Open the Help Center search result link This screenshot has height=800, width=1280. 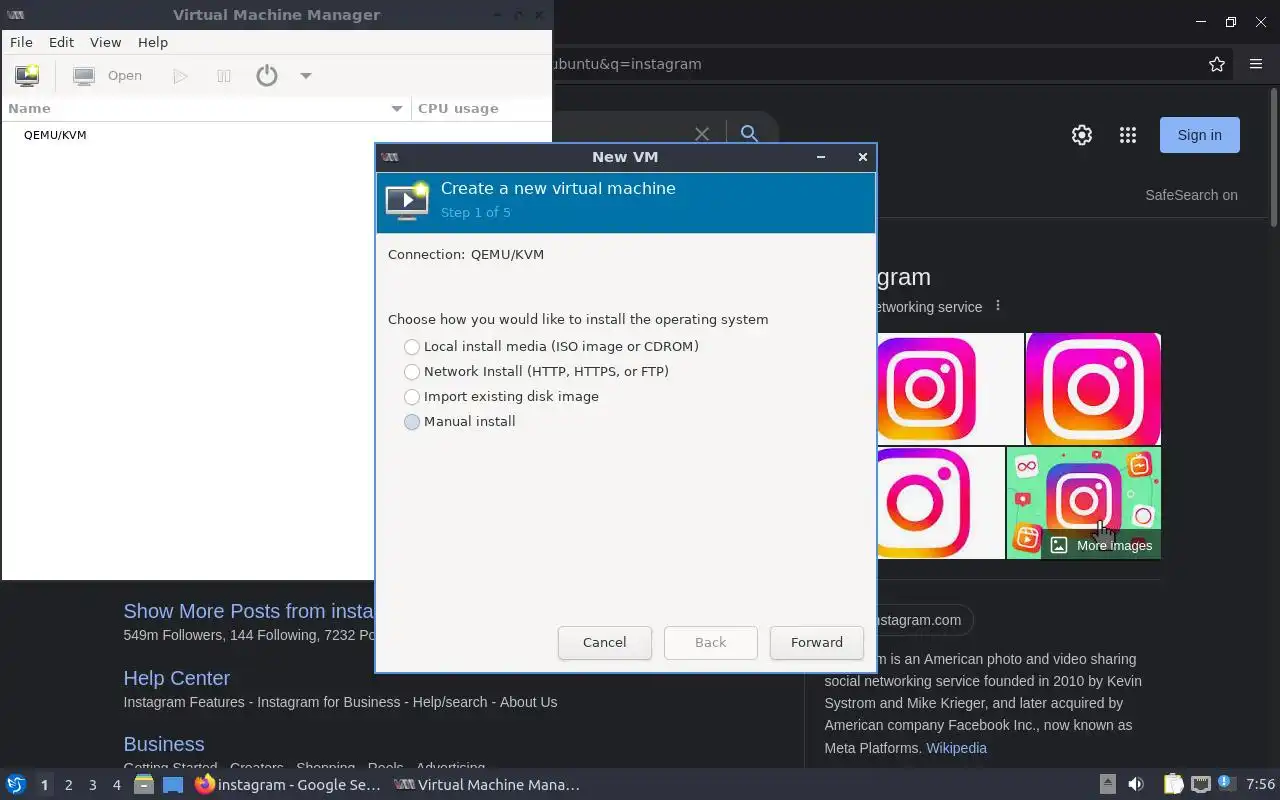[x=176, y=678]
